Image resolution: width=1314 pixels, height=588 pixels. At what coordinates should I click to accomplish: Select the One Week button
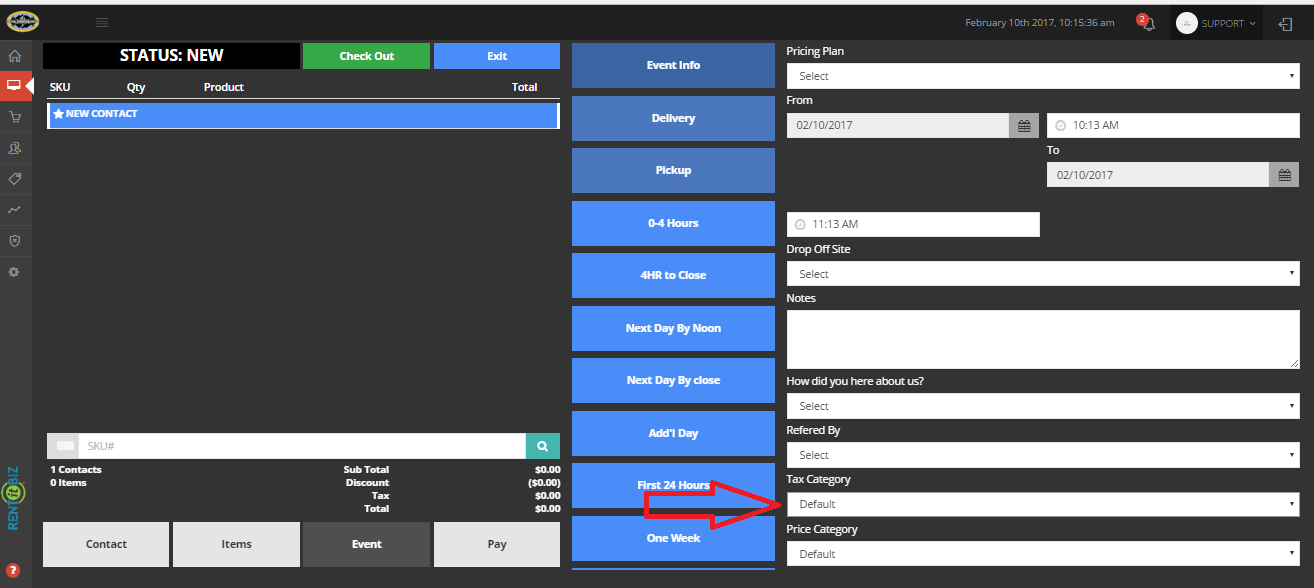pos(673,538)
